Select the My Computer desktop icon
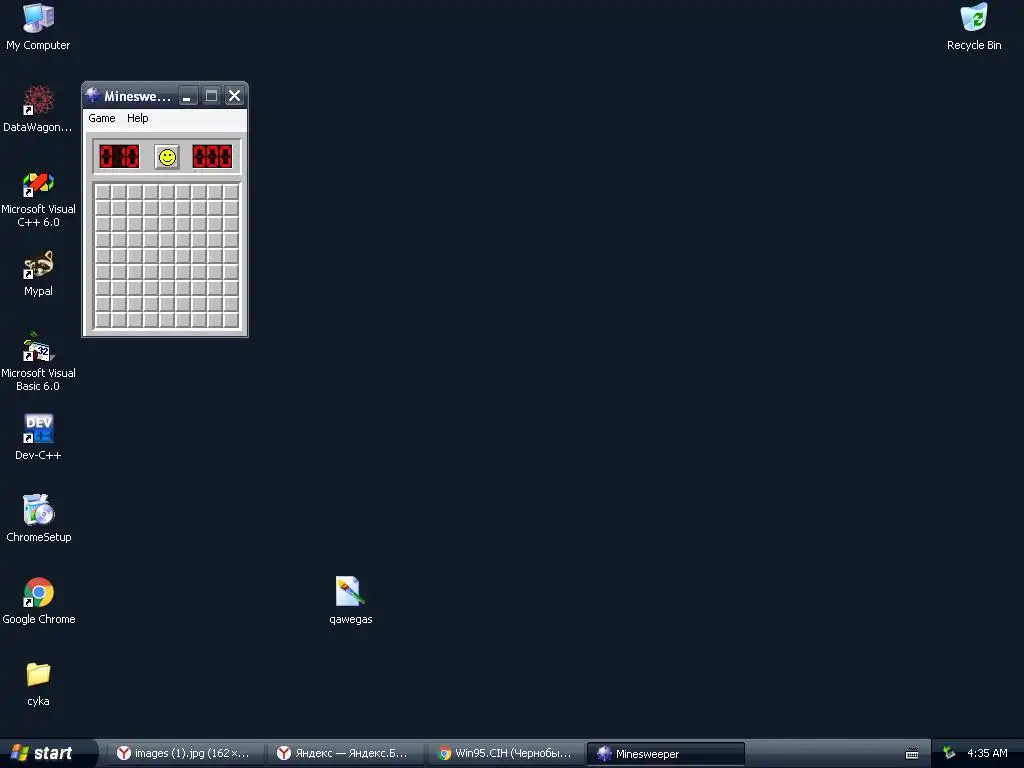 point(38,27)
